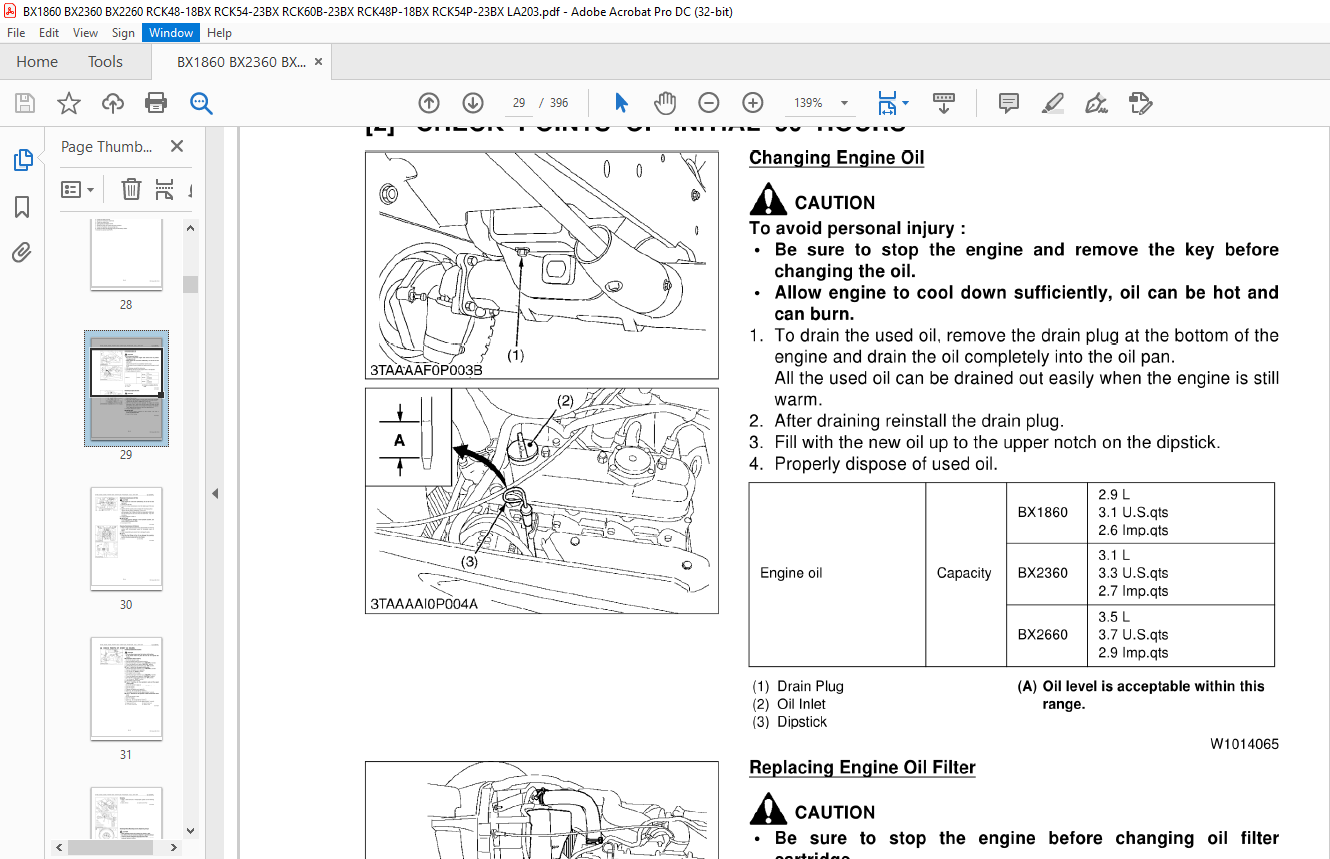Open the View menu
This screenshot has width=1330, height=859.
(x=86, y=33)
